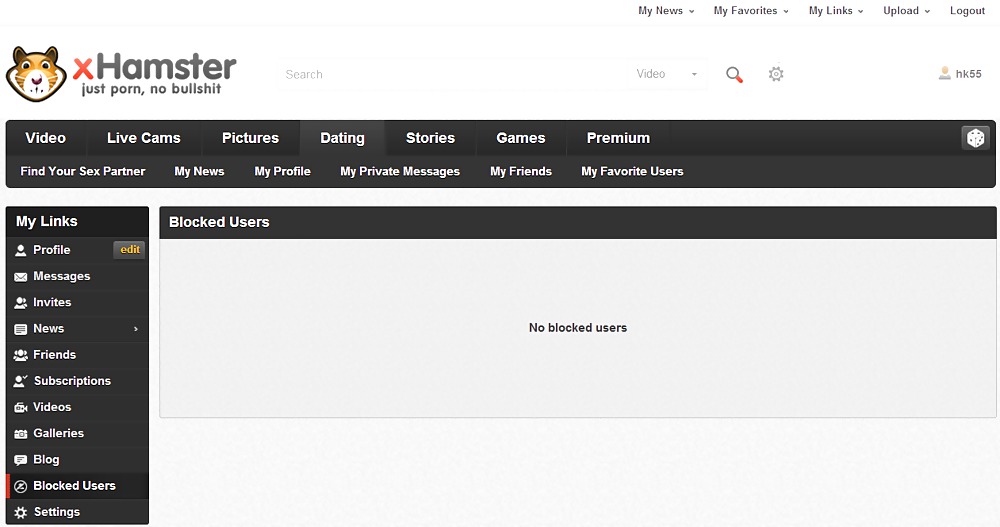The height and width of the screenshot is (527, 1000).
Task: Switch to the Stories tab
Action: (430, 138)
